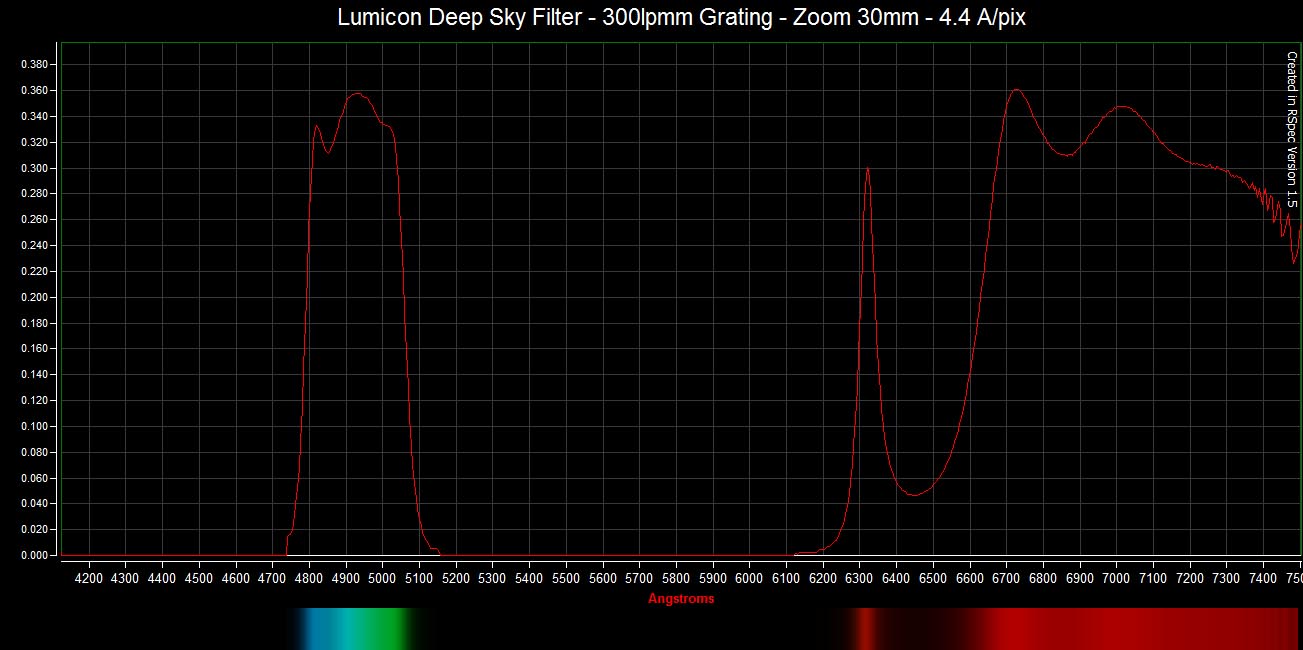Viewport: 1303px width, 650px height.
Task: Click the 0.000 value on the y-axis
Action: 34,555
